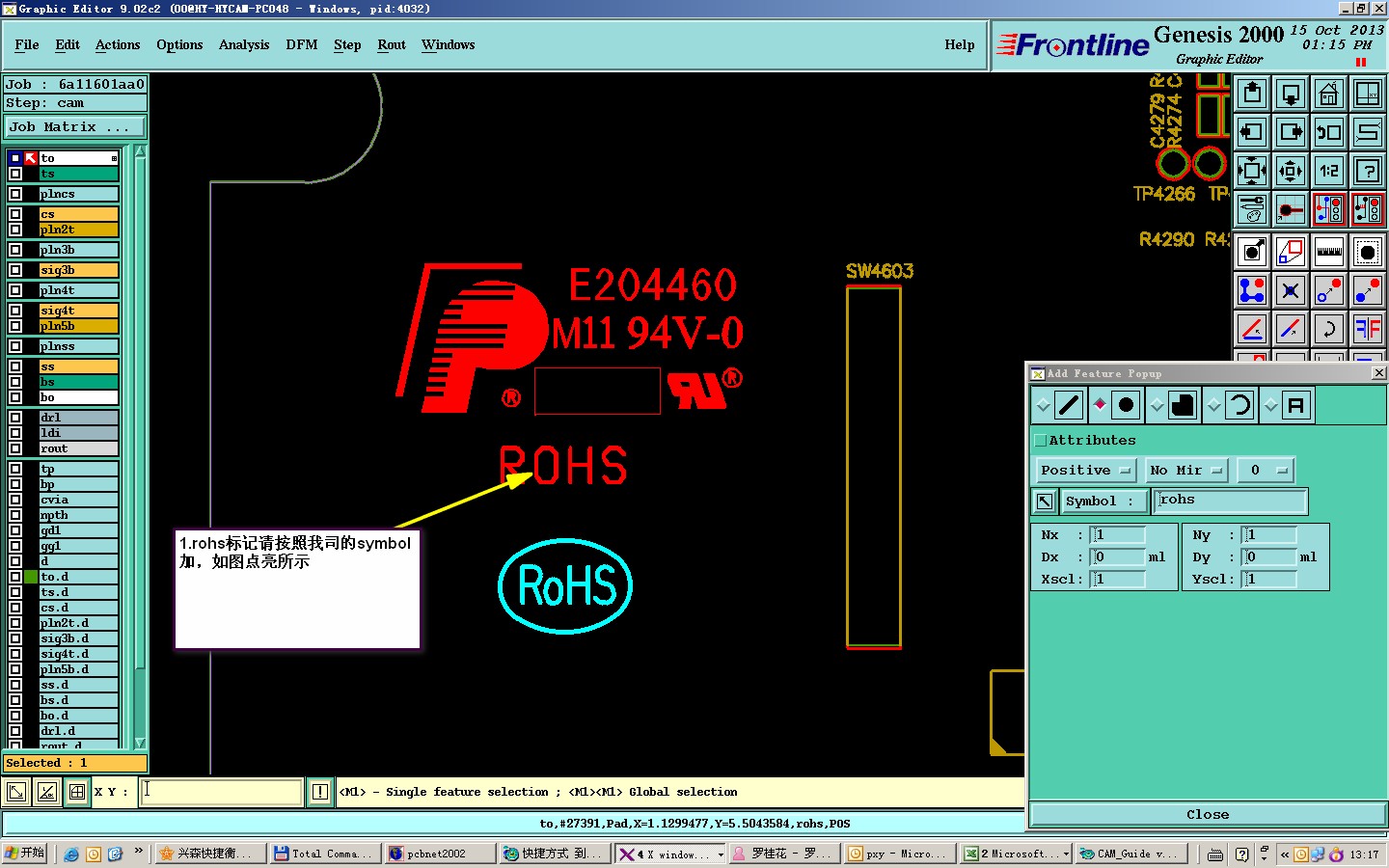
Task: Click the symbol picker arrow button
Action: coord(1044,502)
